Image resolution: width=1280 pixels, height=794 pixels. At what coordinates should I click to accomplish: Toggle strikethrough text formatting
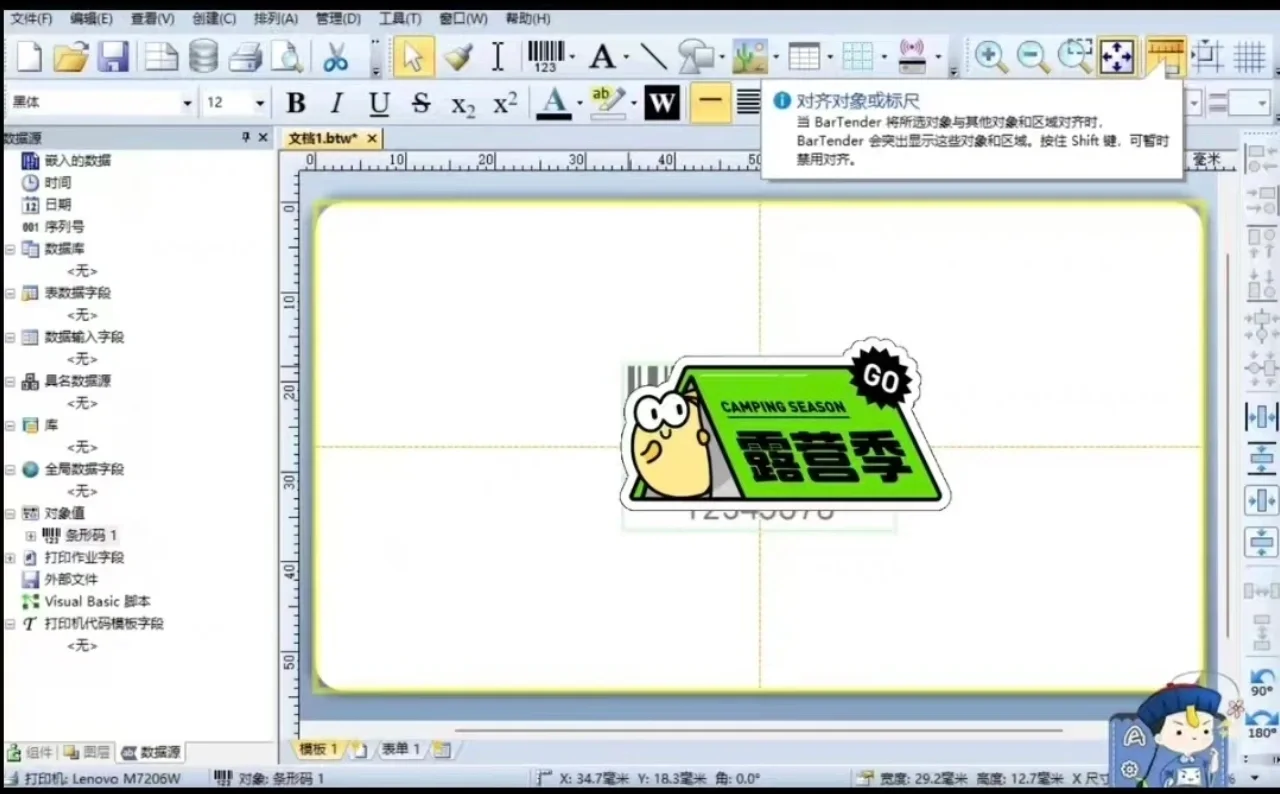click(x=421, y=103)
